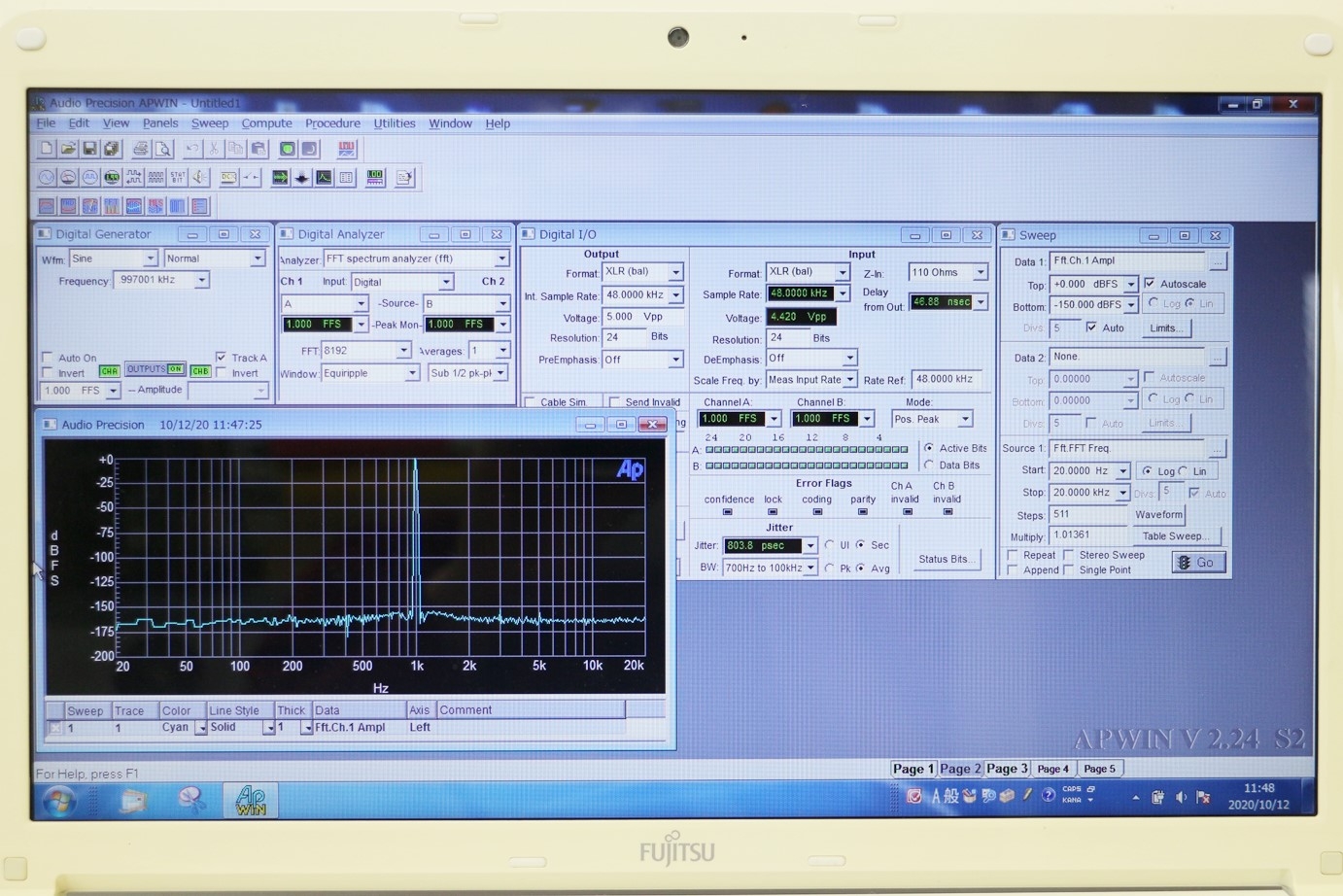This screenshot has width=1343, height=896.
Task: Select the UI jitter unit radio button
Action: tap(830, 545)
